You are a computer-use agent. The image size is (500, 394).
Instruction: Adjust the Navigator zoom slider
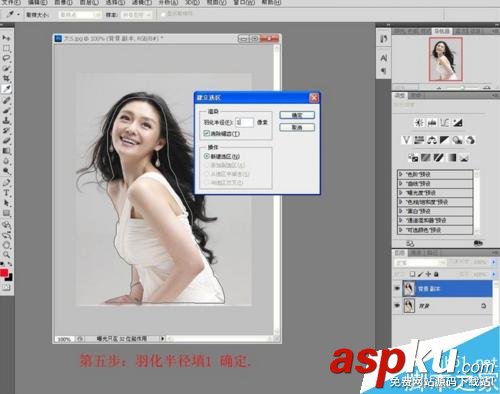click(x=463, y=88)
